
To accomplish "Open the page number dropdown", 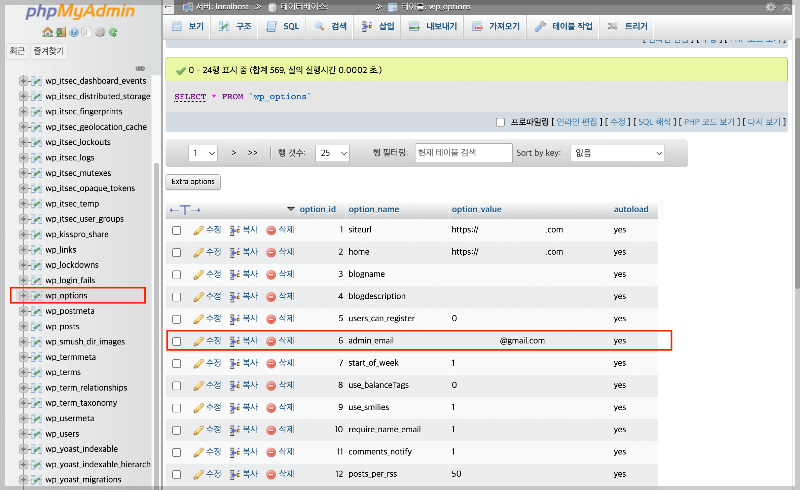I will pos(203,153).
